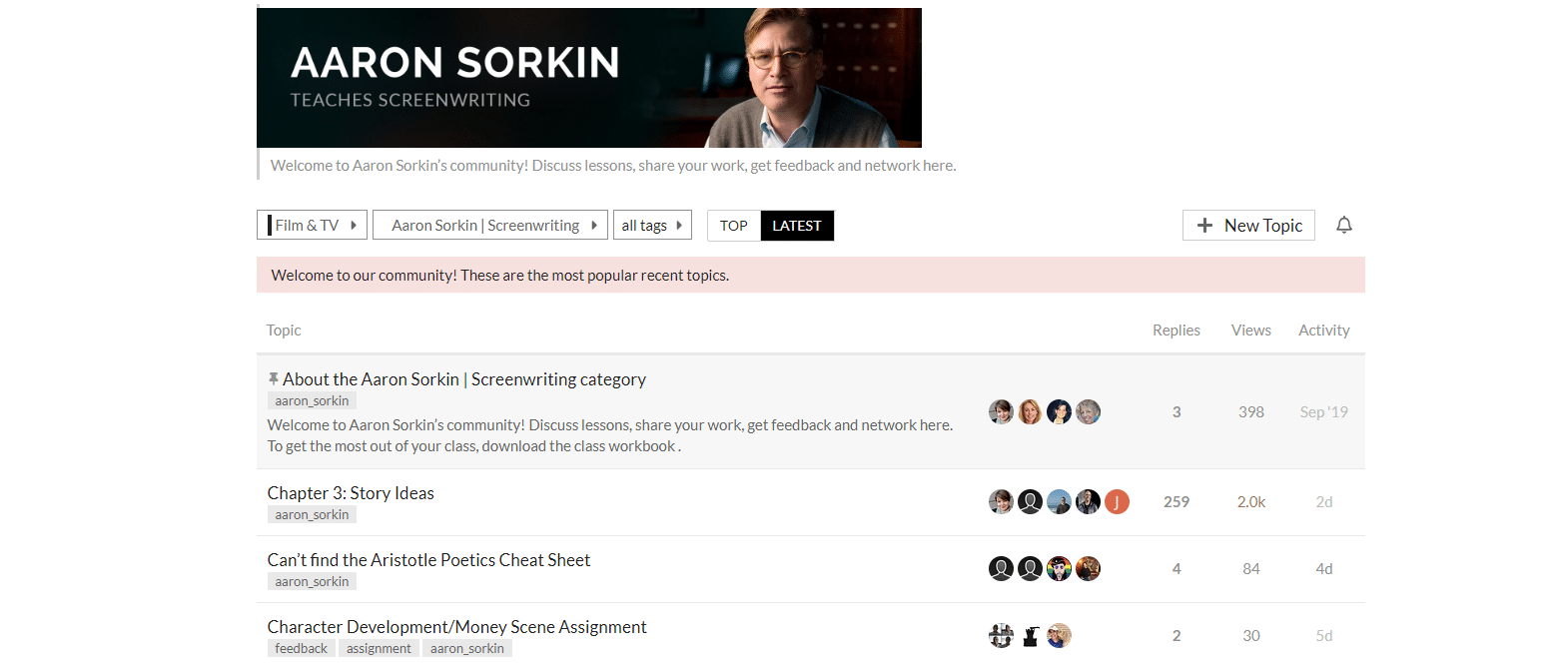
Task: Click blonde avatar in About category row
Action: [x=1030, y=412]
